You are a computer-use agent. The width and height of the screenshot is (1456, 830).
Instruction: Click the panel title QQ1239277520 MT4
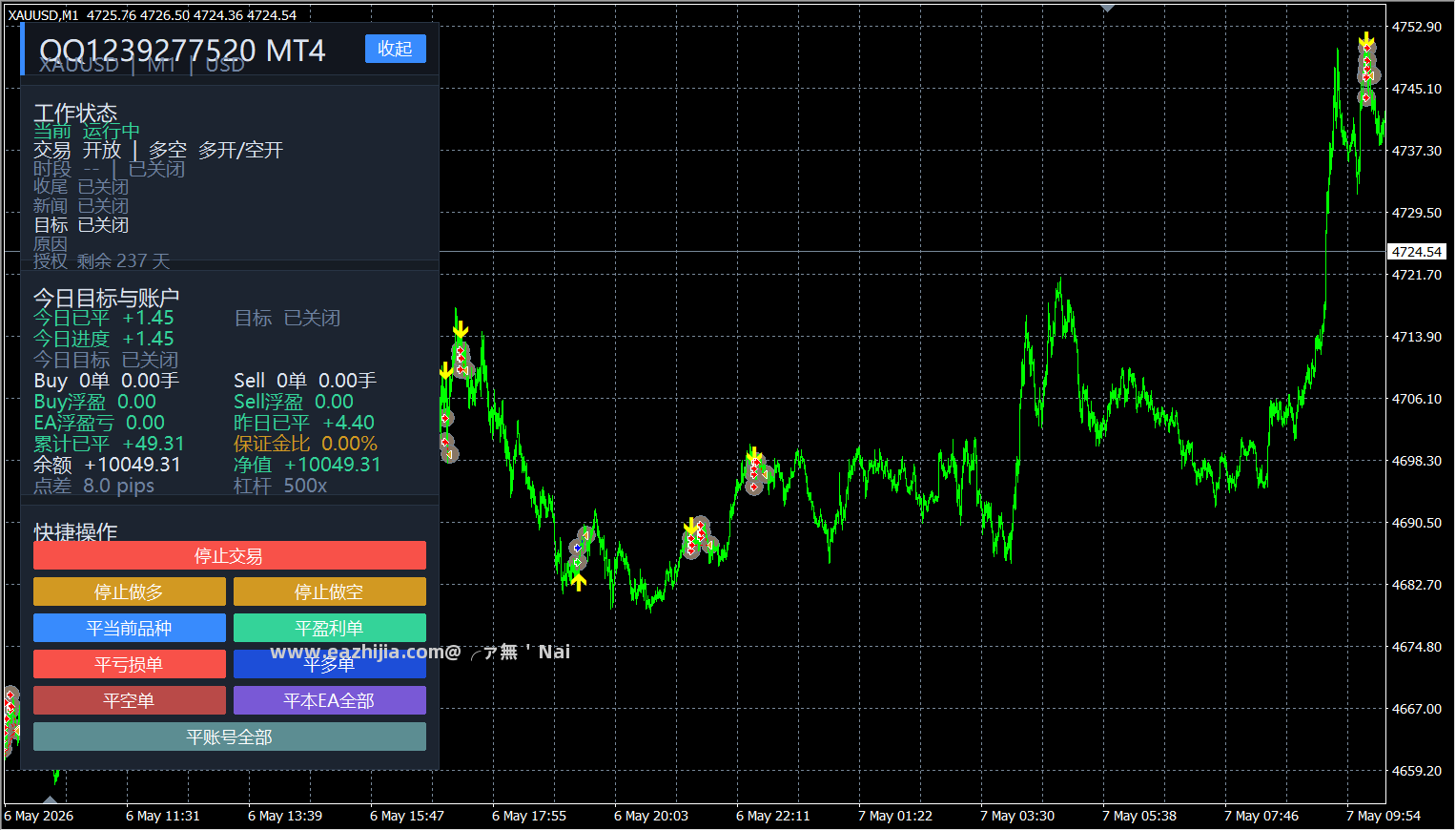182,50
